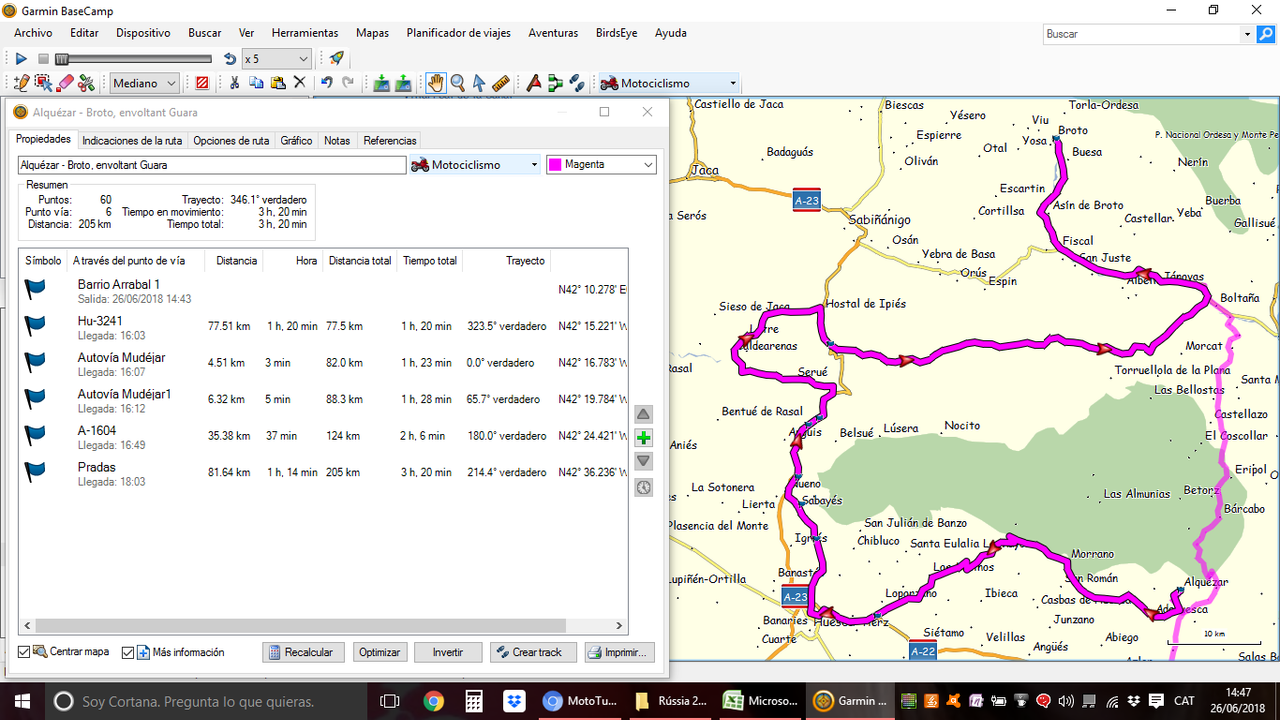Add a waypoint with the green plus

pos(644,438)
